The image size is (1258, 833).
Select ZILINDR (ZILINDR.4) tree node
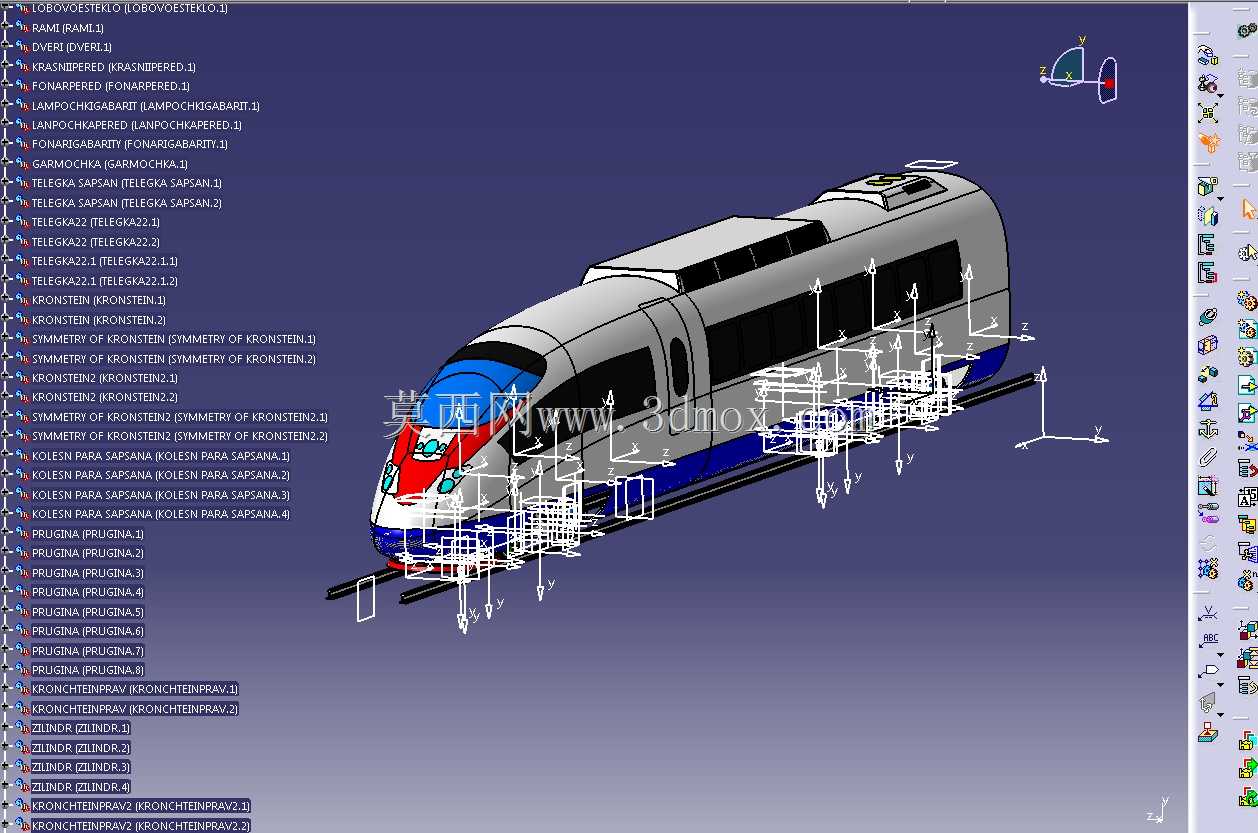tap(81, 787)
